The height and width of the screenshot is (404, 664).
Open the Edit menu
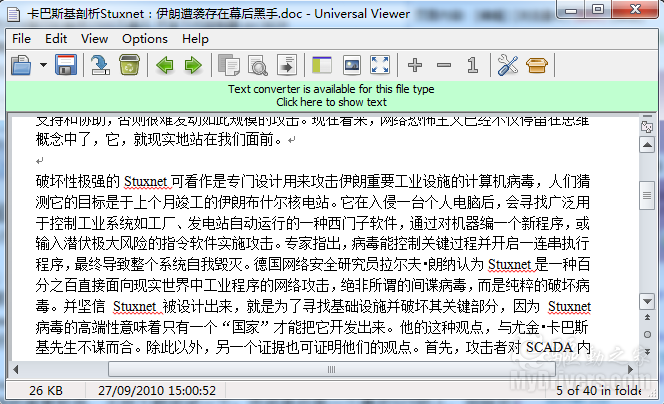56,39
